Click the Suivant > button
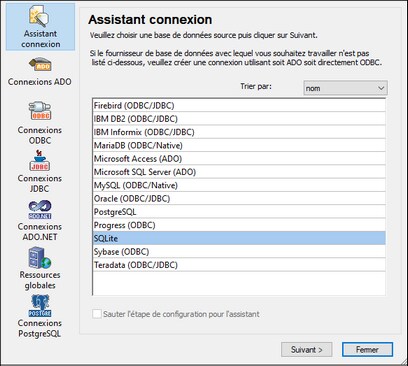The image size is (408, 366). [306, 350]
